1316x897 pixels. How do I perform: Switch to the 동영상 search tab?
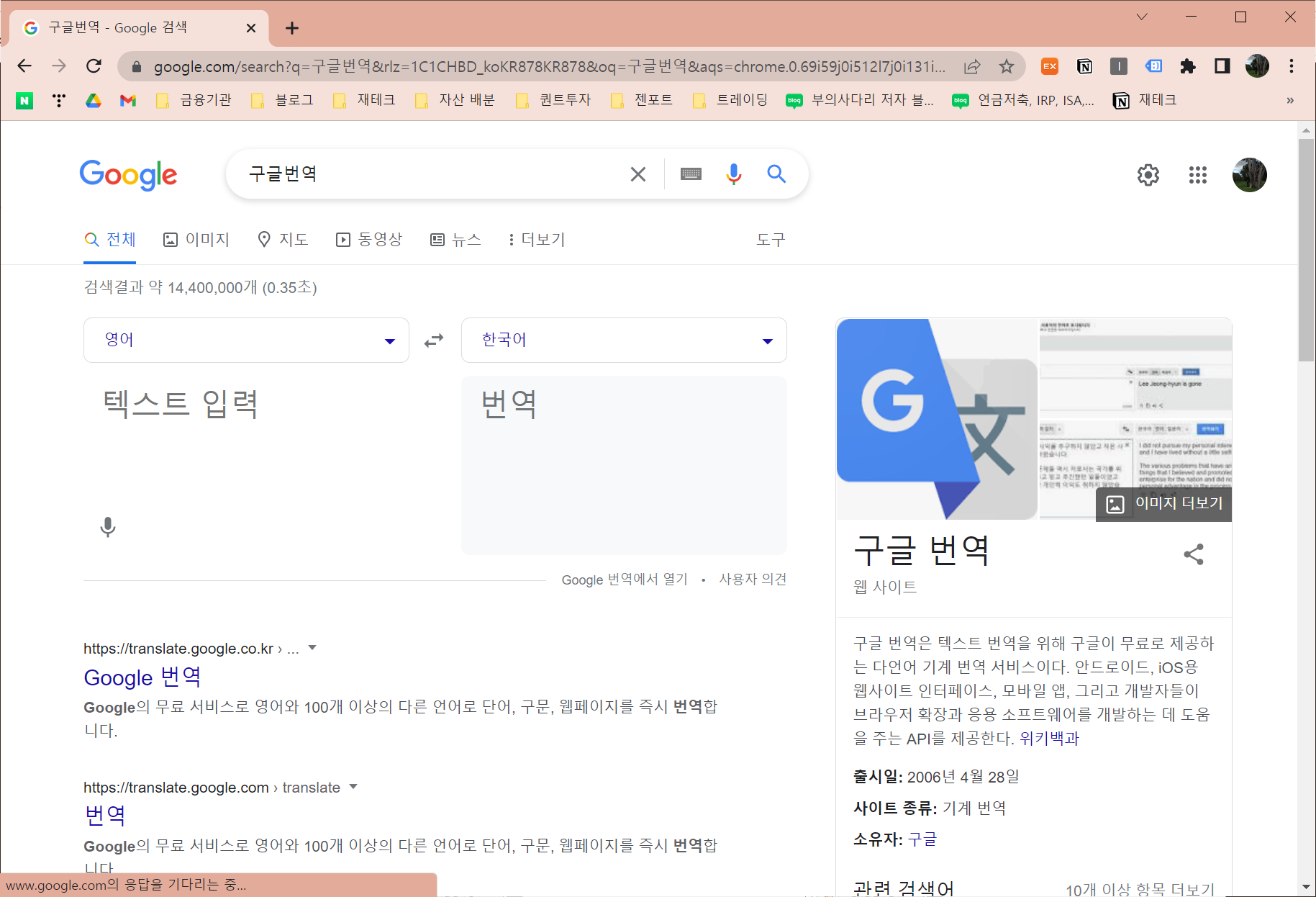click(x=369, y=240)
